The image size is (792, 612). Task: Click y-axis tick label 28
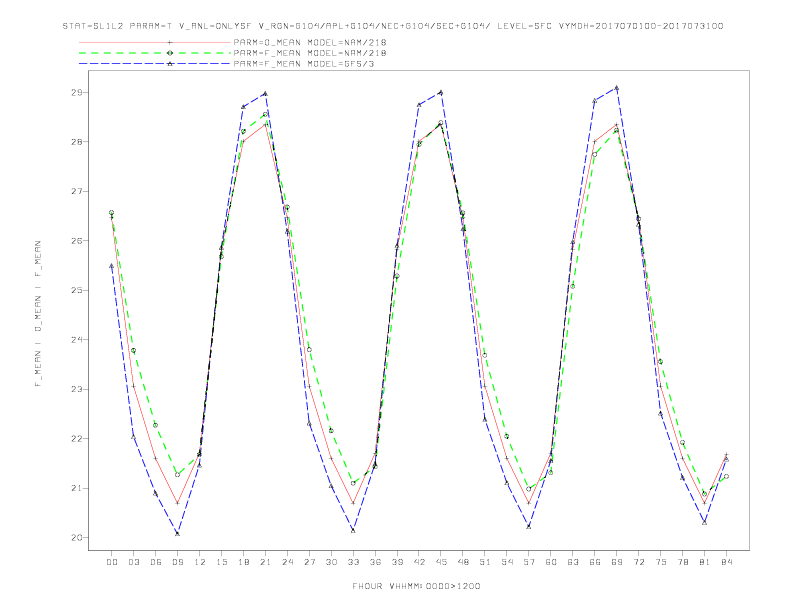(x=78, y=142)
